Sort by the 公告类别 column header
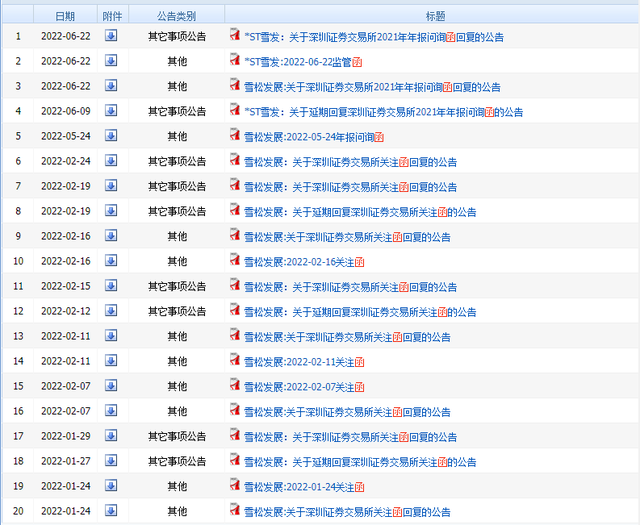The height and width of the screenshot is (525, 640). (x=177, y=16)
